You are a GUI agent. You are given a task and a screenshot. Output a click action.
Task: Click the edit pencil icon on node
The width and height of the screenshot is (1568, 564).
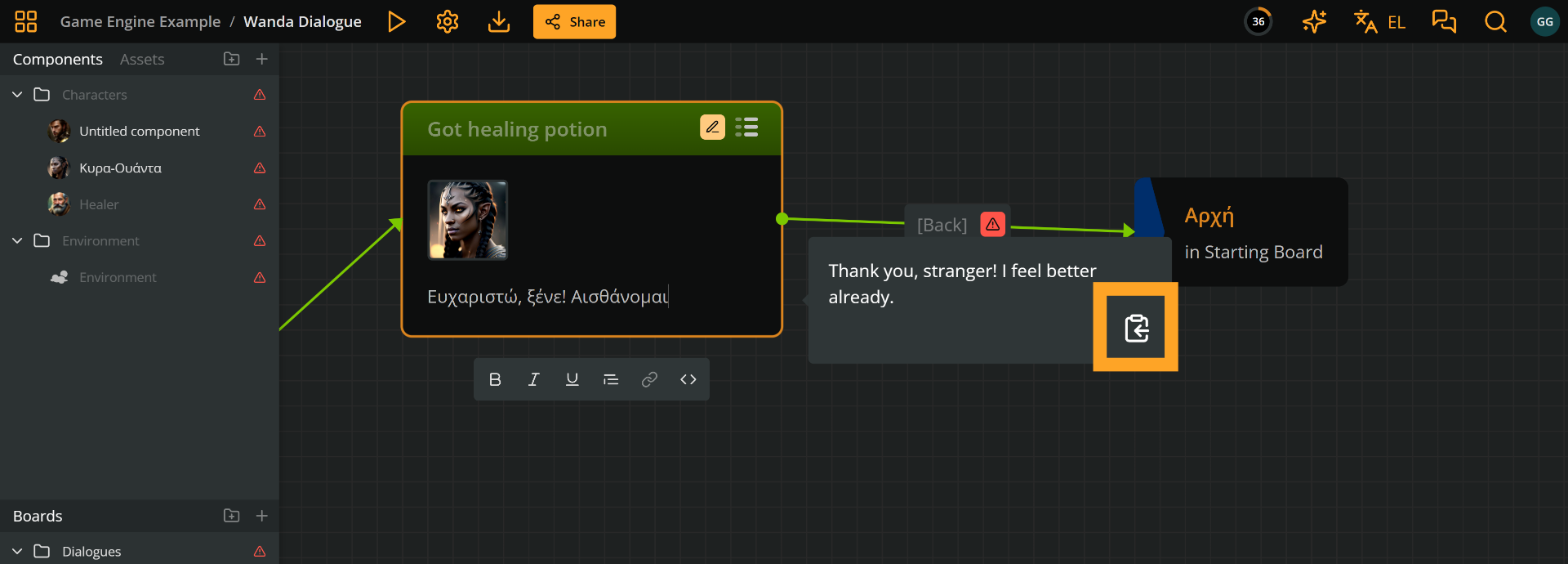[x=713, y=127]
